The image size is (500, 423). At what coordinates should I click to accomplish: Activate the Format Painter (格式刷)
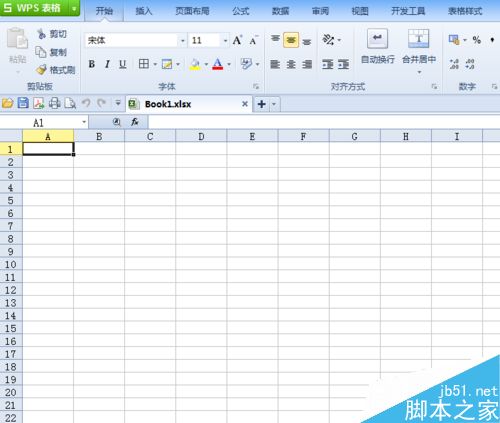click(x=56, y=70)
